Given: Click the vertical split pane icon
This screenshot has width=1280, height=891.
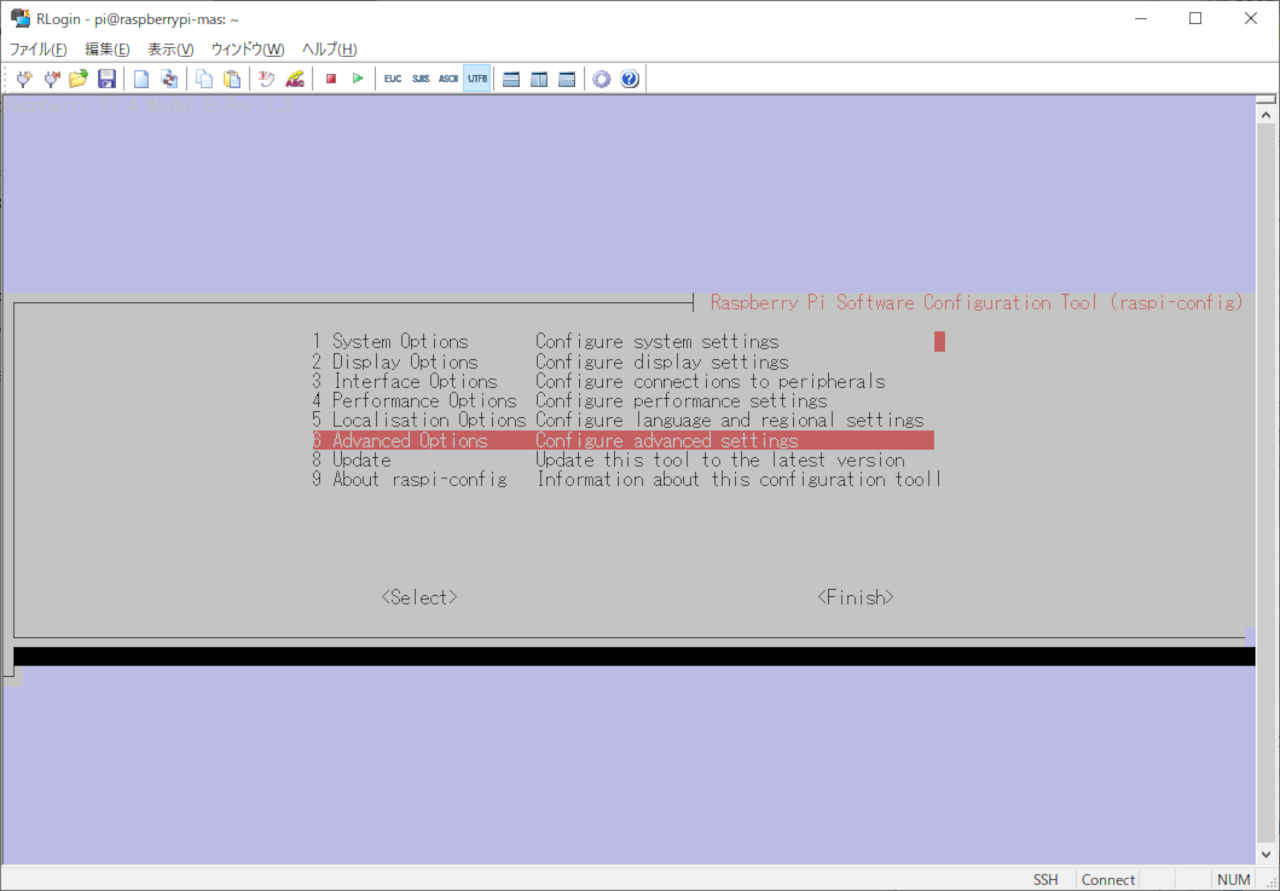Looking at the screenshot, I should [539, 79].
